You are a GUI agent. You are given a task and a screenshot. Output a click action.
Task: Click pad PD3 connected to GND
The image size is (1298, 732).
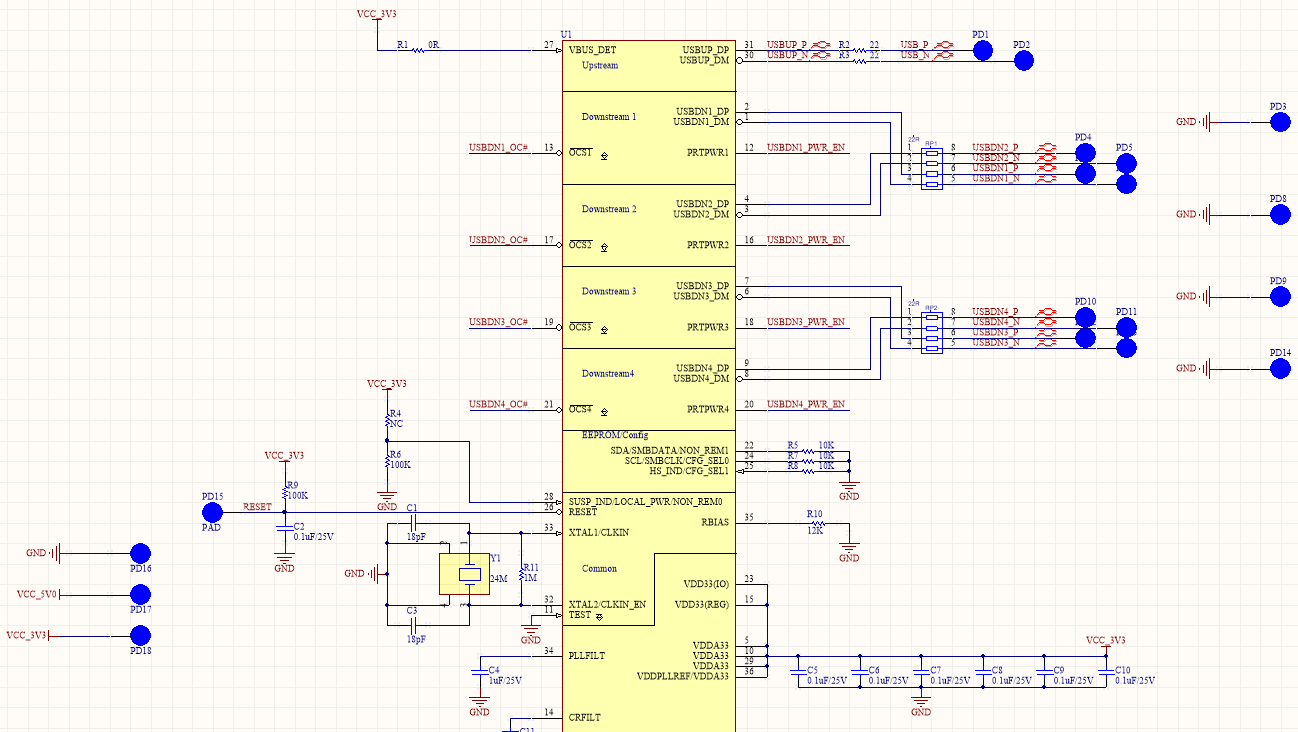(x=1280, y=122)
